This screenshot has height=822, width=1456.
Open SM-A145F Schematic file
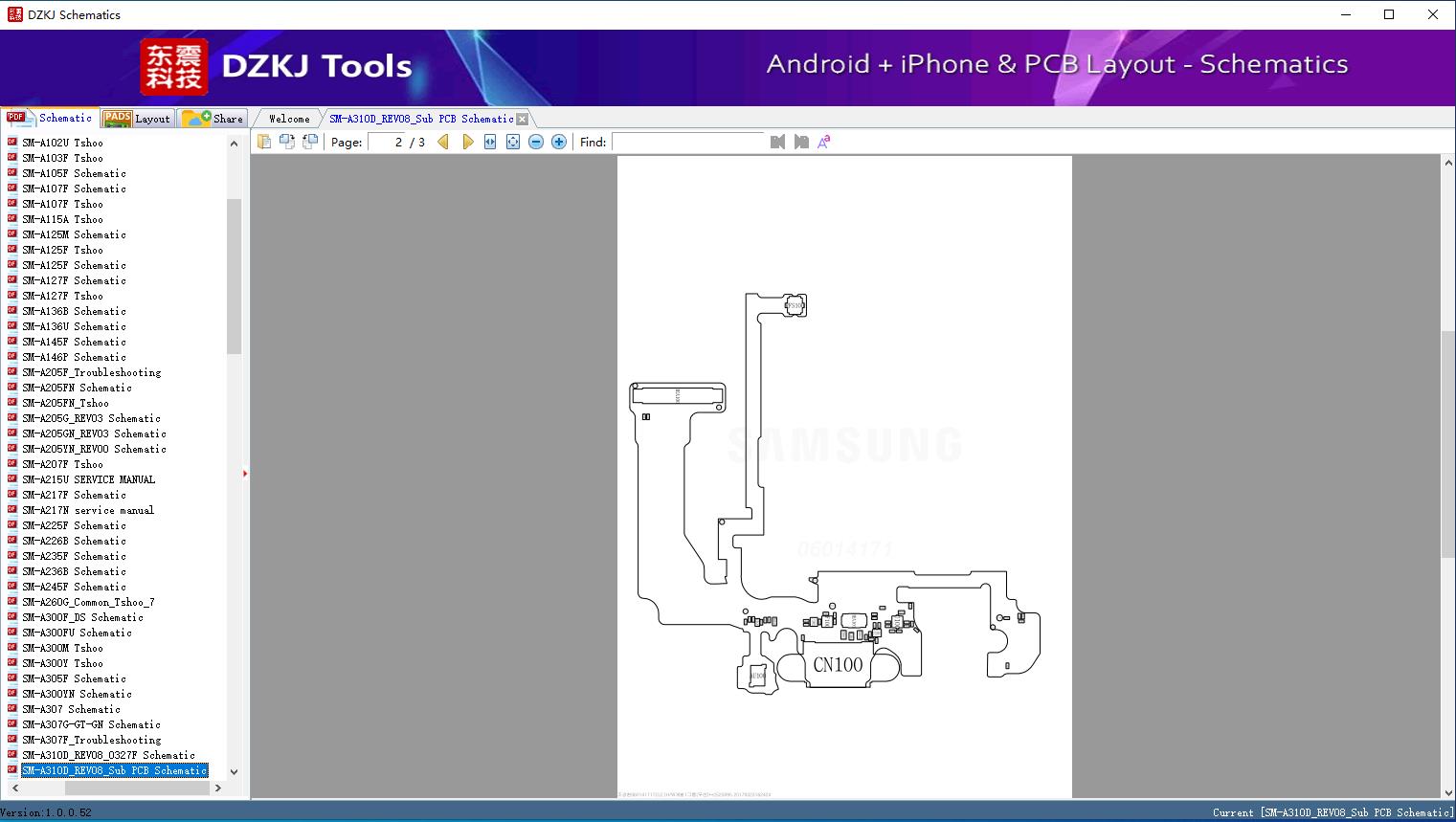tap(74, 342)
